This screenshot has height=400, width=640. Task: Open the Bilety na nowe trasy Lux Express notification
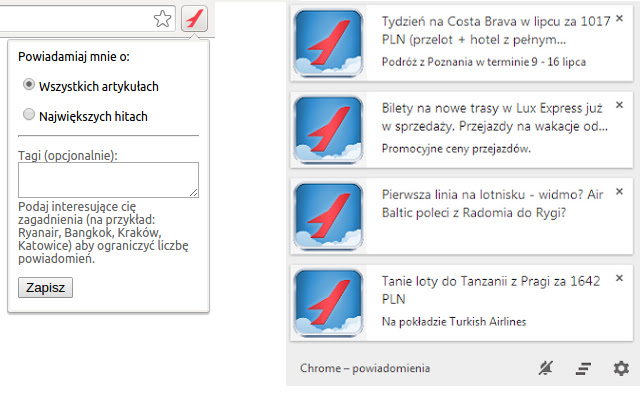(495, 117)
